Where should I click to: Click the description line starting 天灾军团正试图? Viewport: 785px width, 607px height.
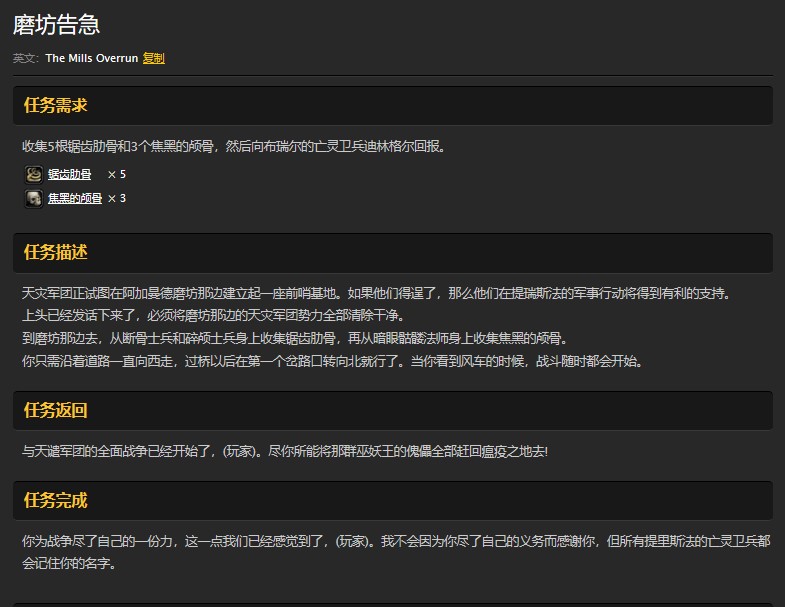376,293
